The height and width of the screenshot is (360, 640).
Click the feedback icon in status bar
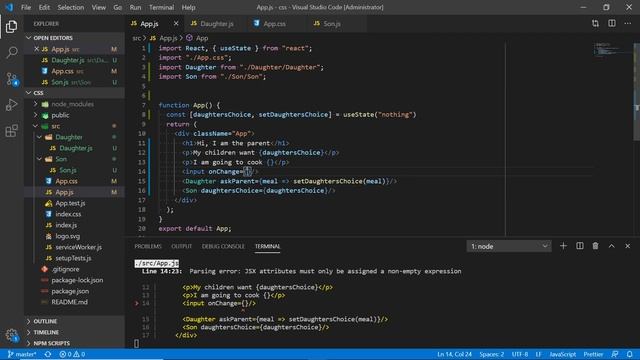point(615,354)
